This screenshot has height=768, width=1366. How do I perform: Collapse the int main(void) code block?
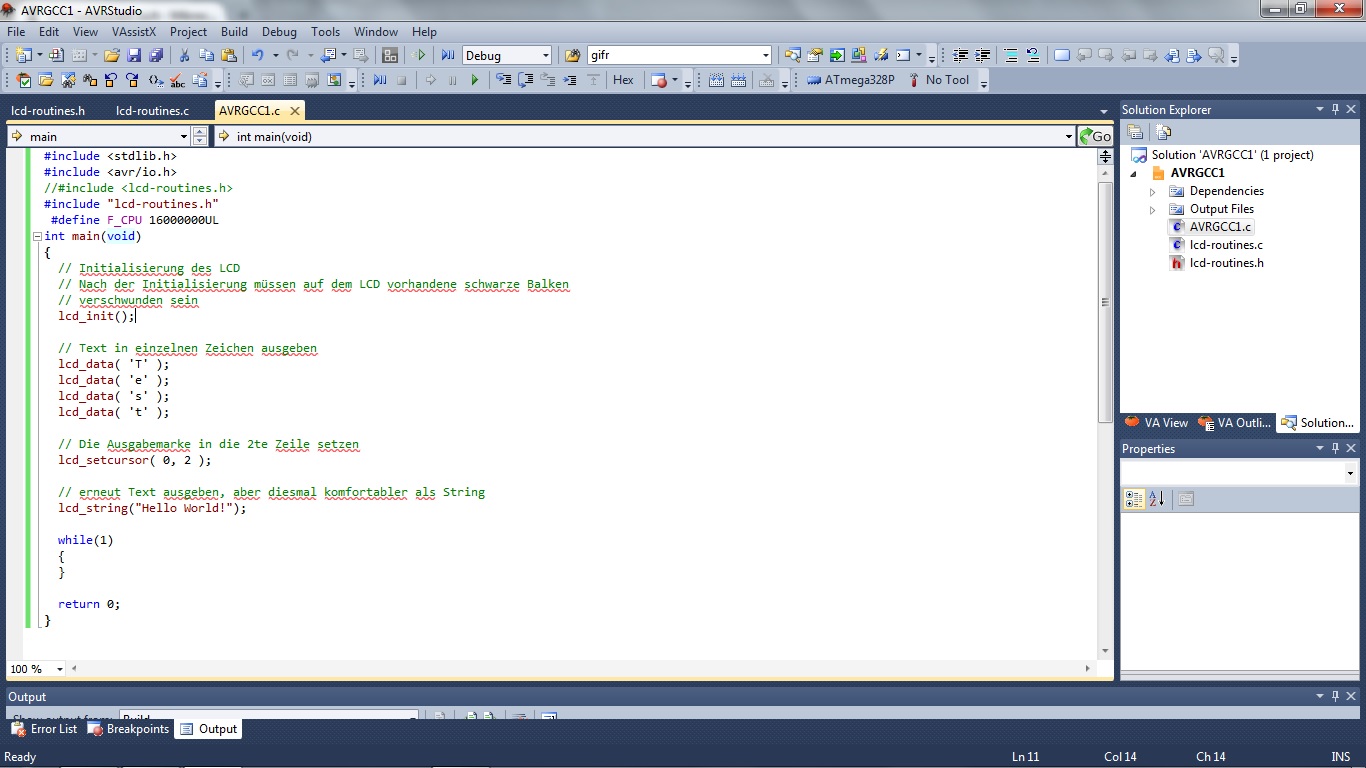tap(37, 237)
